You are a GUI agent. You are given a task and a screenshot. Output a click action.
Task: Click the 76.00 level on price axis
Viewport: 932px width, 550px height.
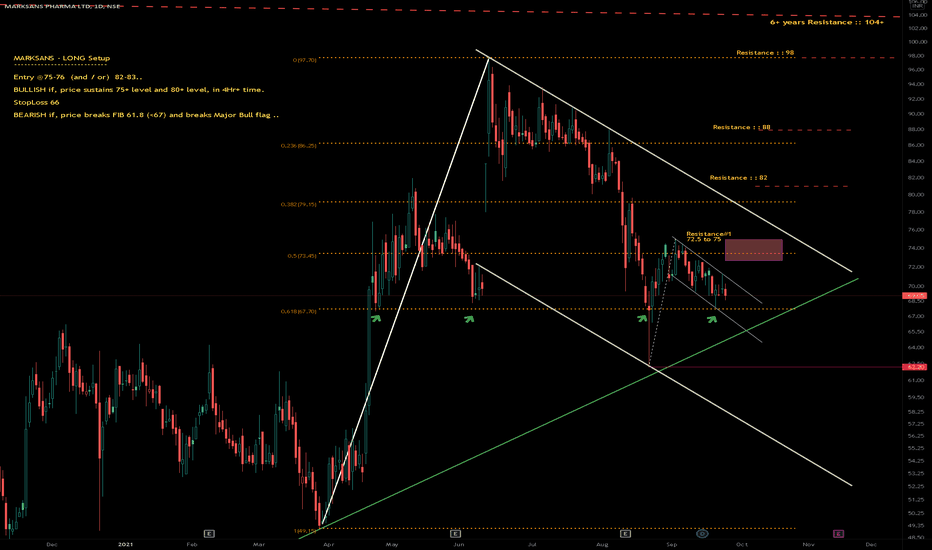coord(916,230)
